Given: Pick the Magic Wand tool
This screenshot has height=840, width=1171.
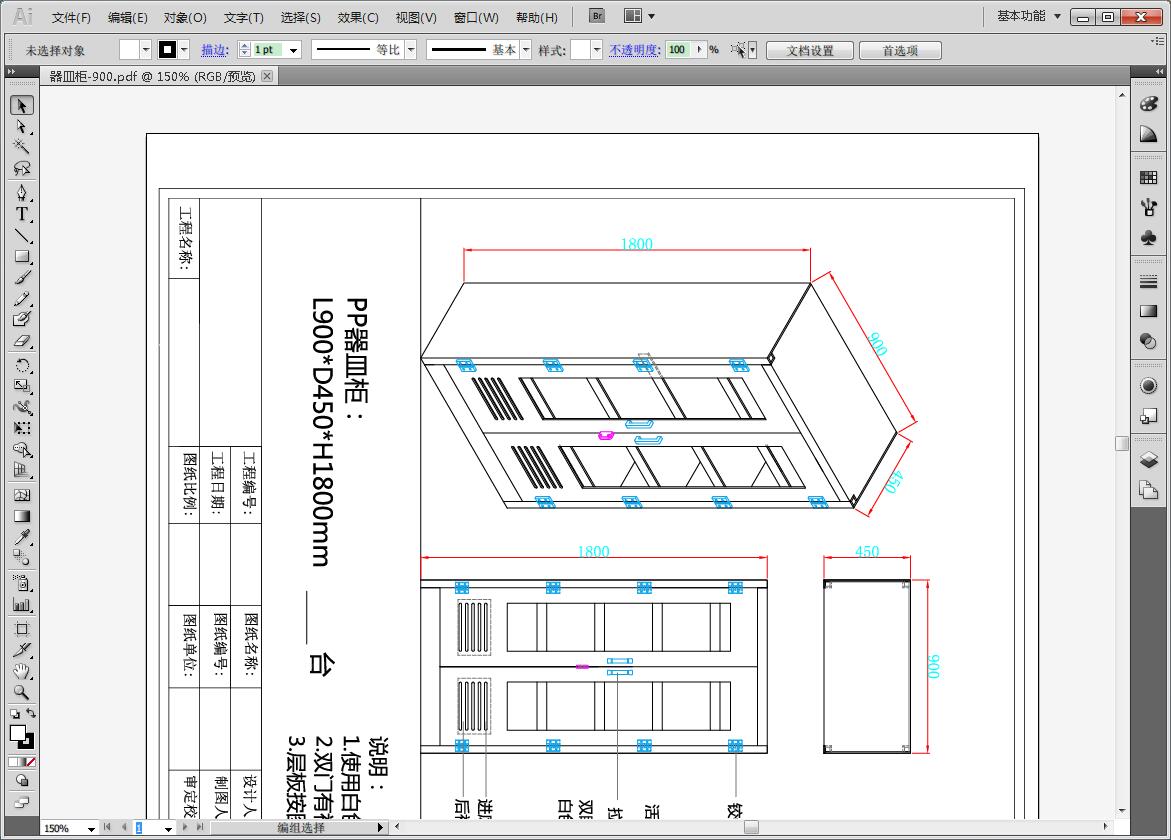Looking at the screenshot, I should click(21, 147).
